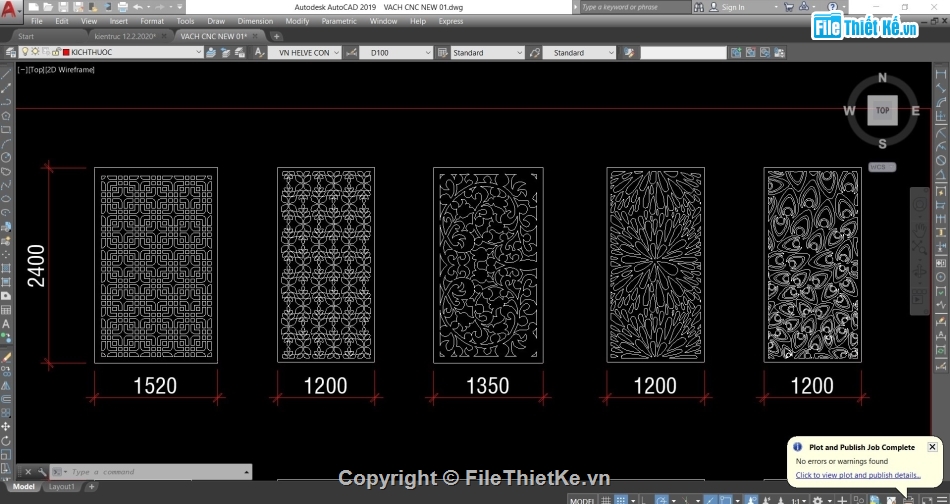Click the Open file icon
950x504 pixels.
coord(48,7)
